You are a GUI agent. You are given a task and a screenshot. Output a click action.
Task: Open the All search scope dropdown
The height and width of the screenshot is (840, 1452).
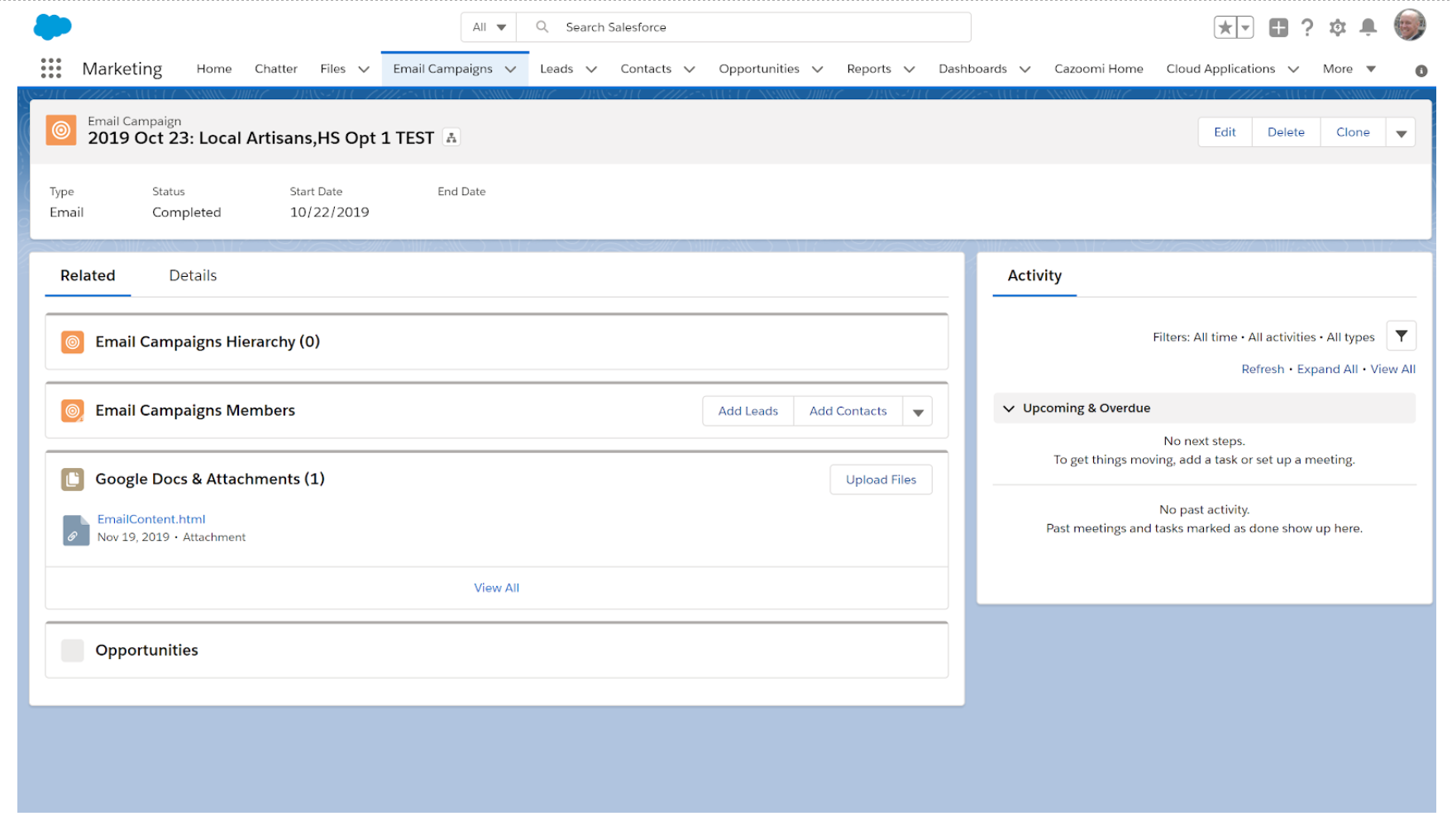pyautogui.click(x=489, y=26)
